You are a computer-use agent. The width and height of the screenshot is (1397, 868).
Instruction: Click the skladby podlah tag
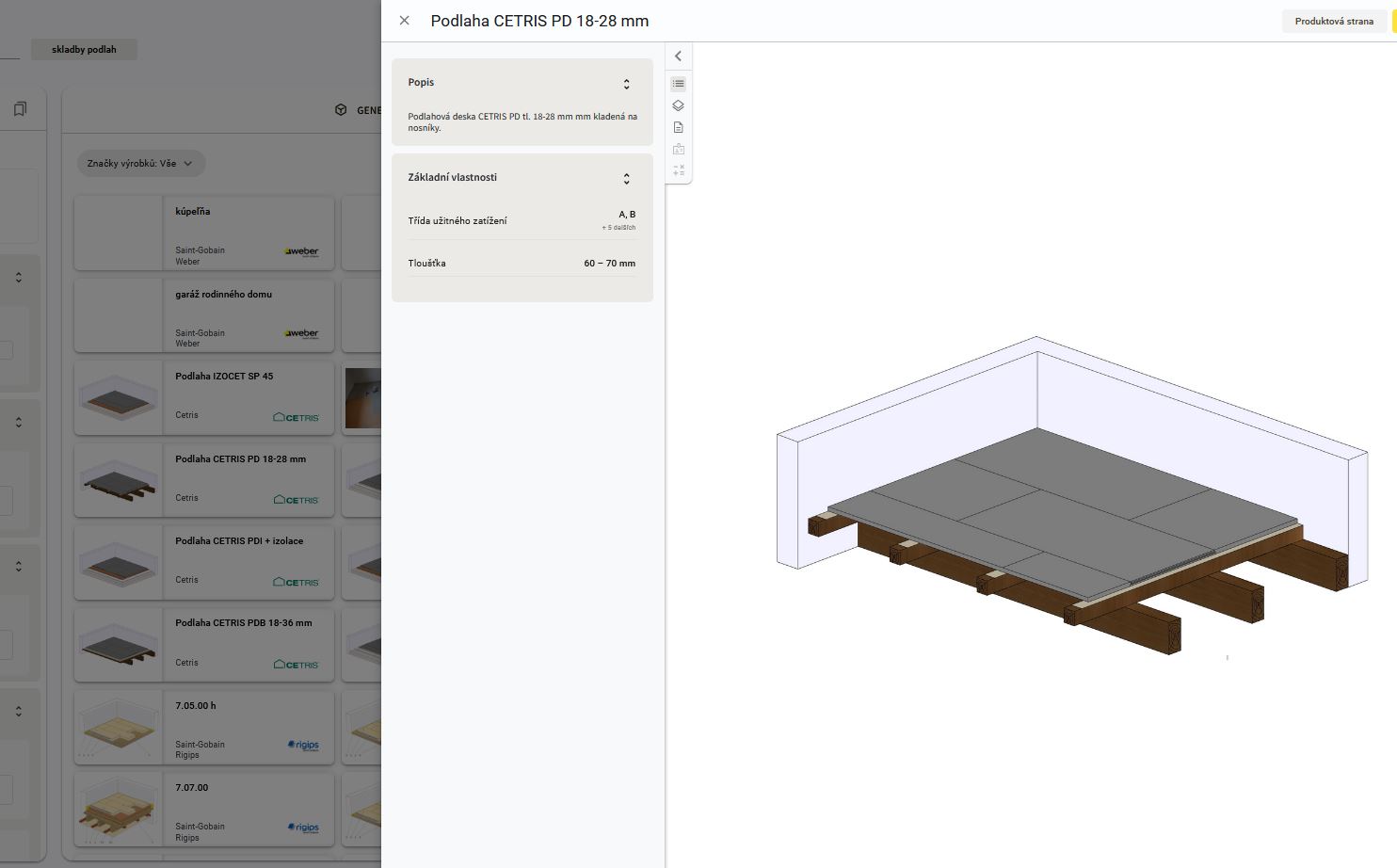click(84, 50)
